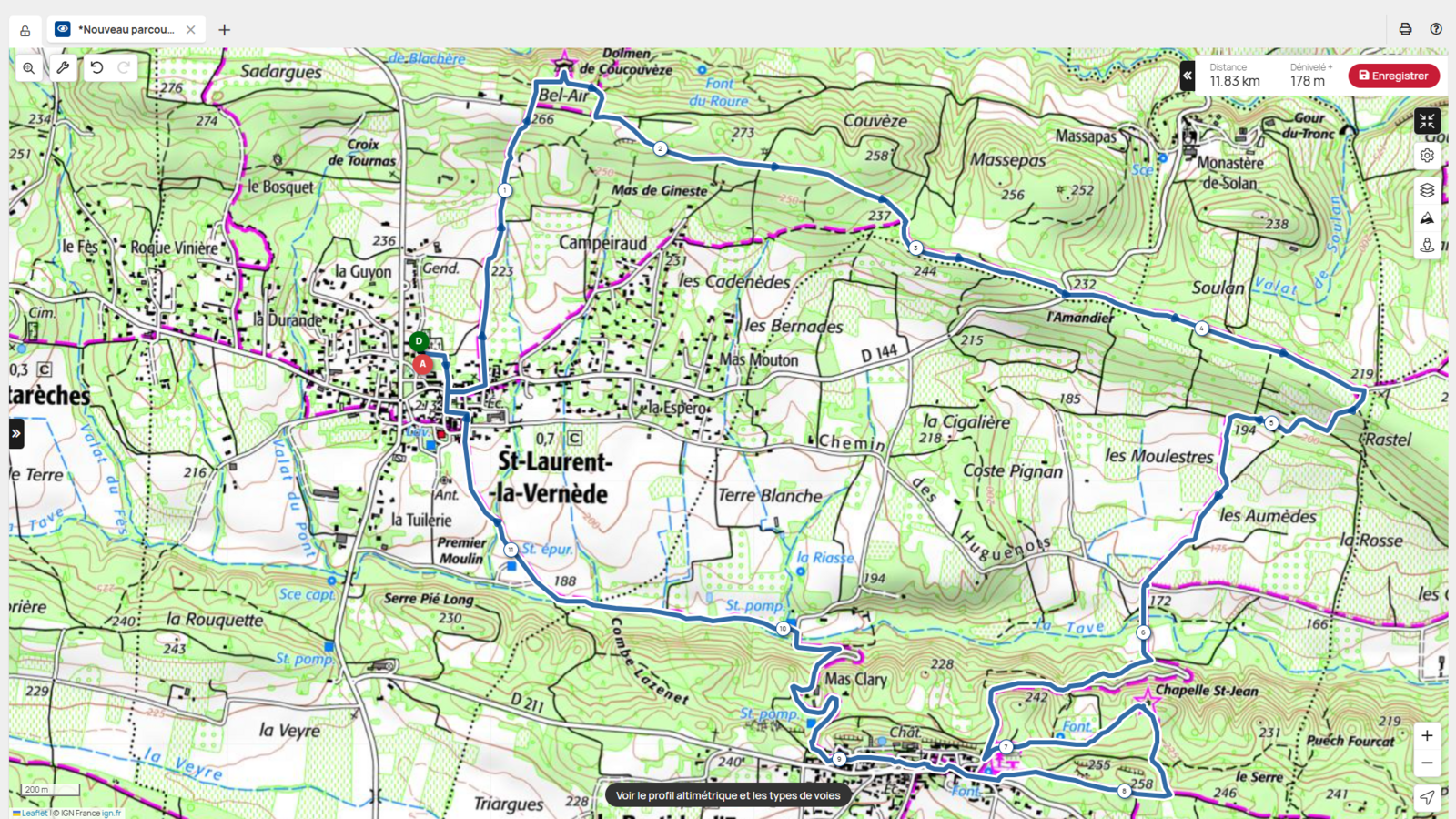Open map settings gear
Image resolution: width=1456 pixels, height=819 pixels.
pyautogui.click(x=1427, y=156)
